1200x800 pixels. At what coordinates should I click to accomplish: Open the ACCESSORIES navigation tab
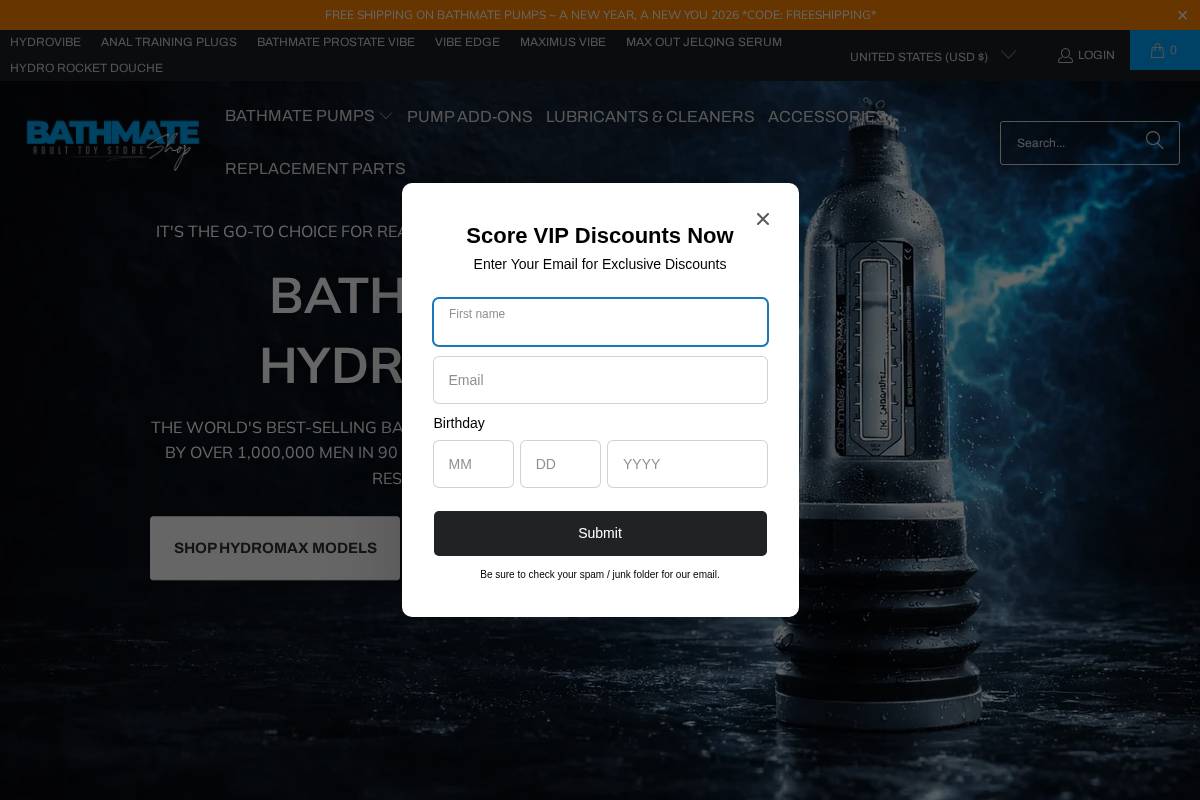pos(825,116)
